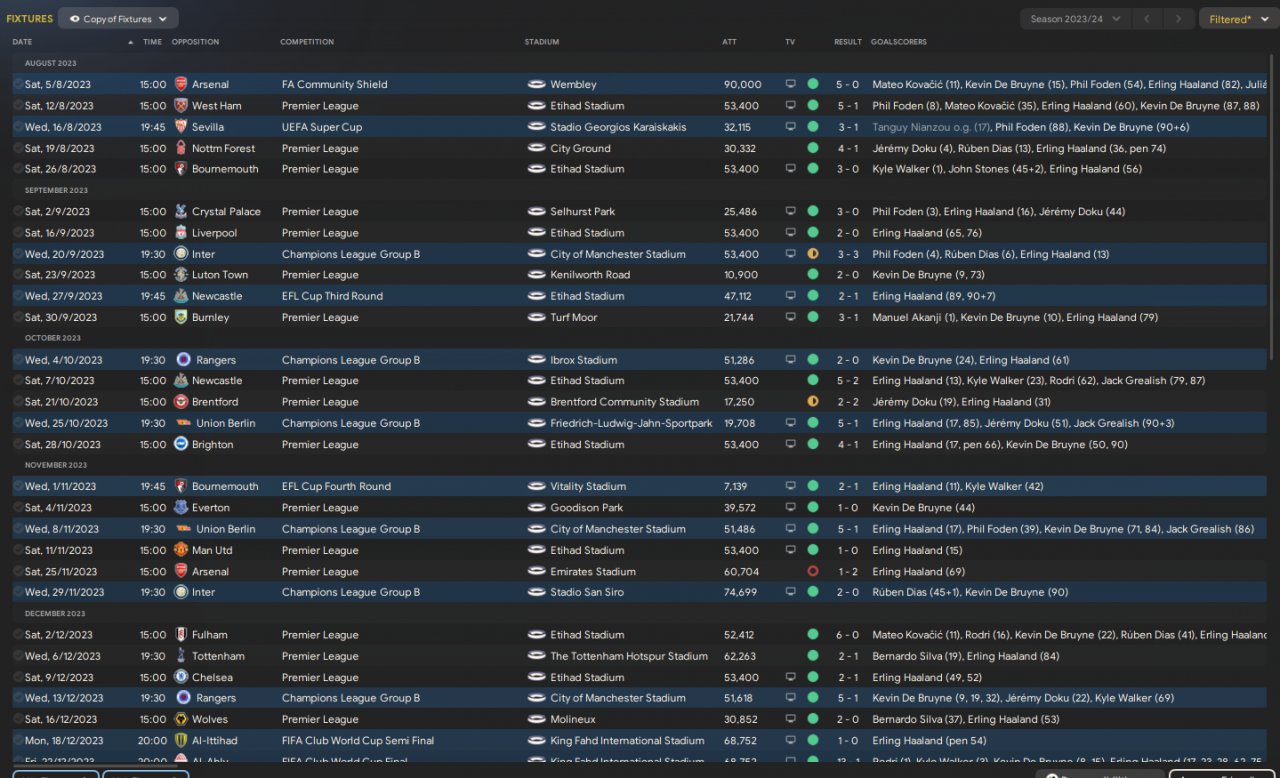Viewport: 1280px width, 778px height.
Task: Click the Man Utd club crest
Action: pyautogui.click(x=181, y=550)
